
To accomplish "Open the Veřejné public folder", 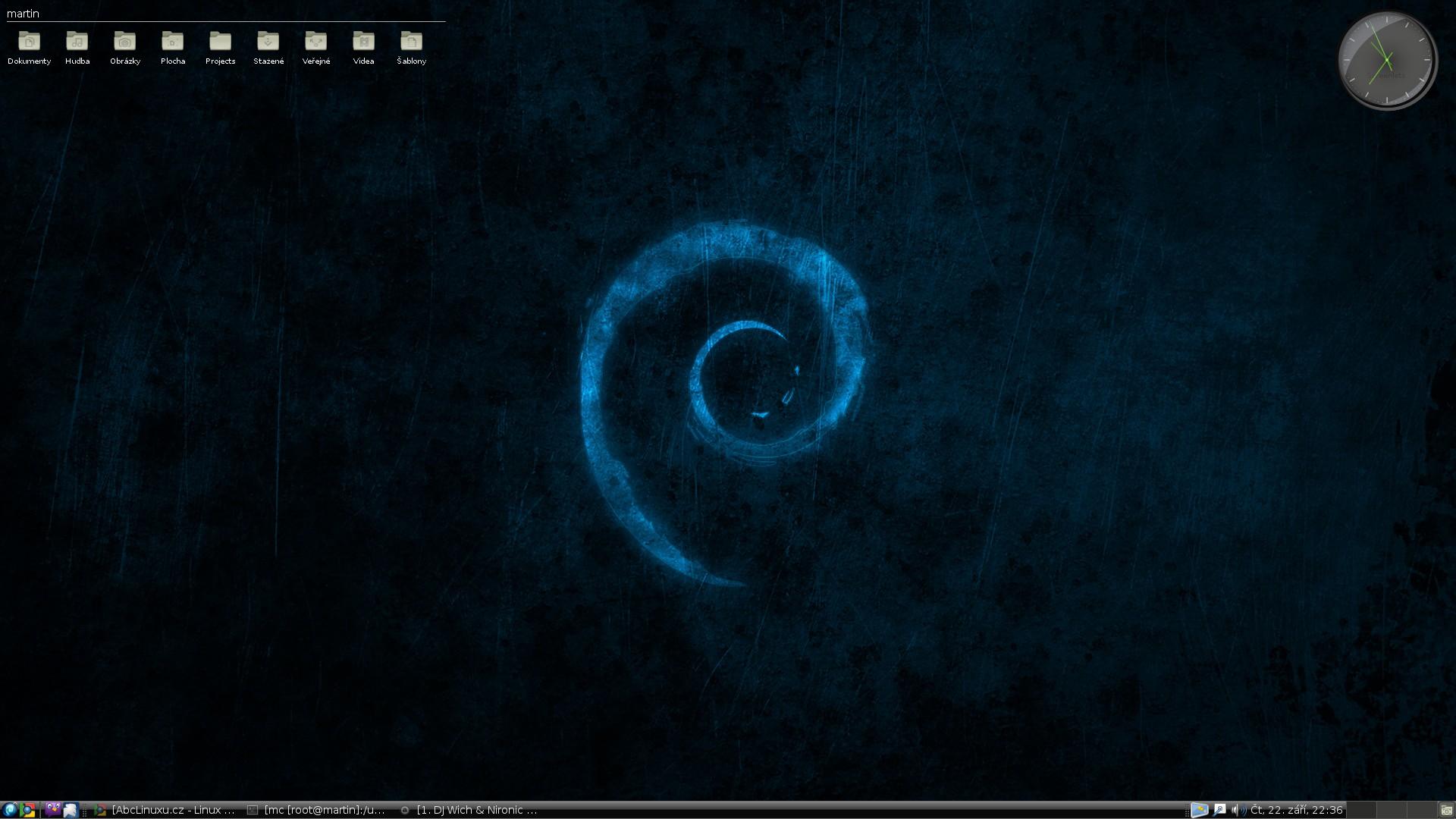I will (316, 48).
